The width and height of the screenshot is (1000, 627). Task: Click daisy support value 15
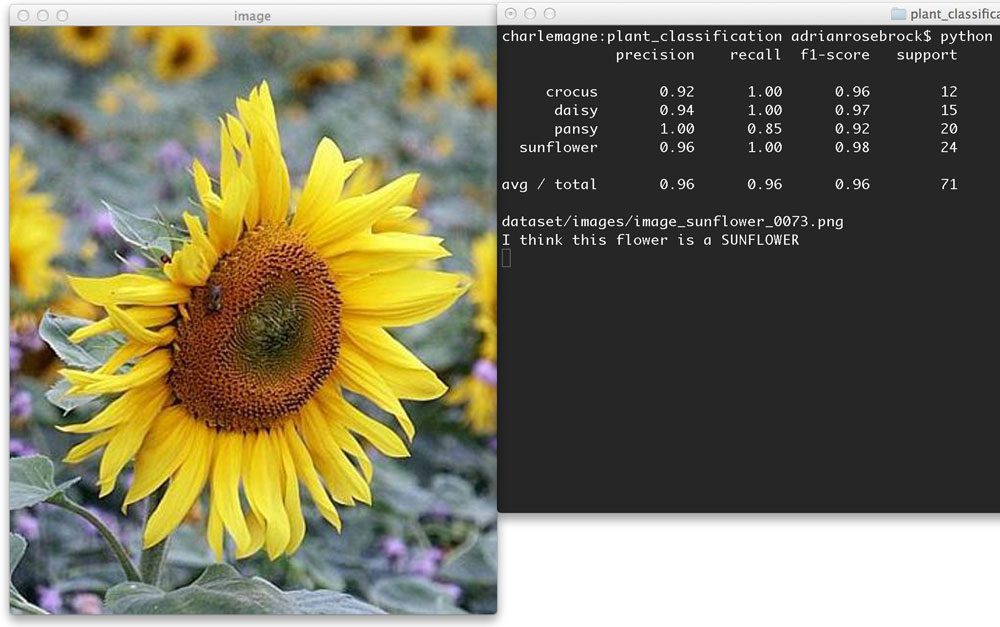949,110
